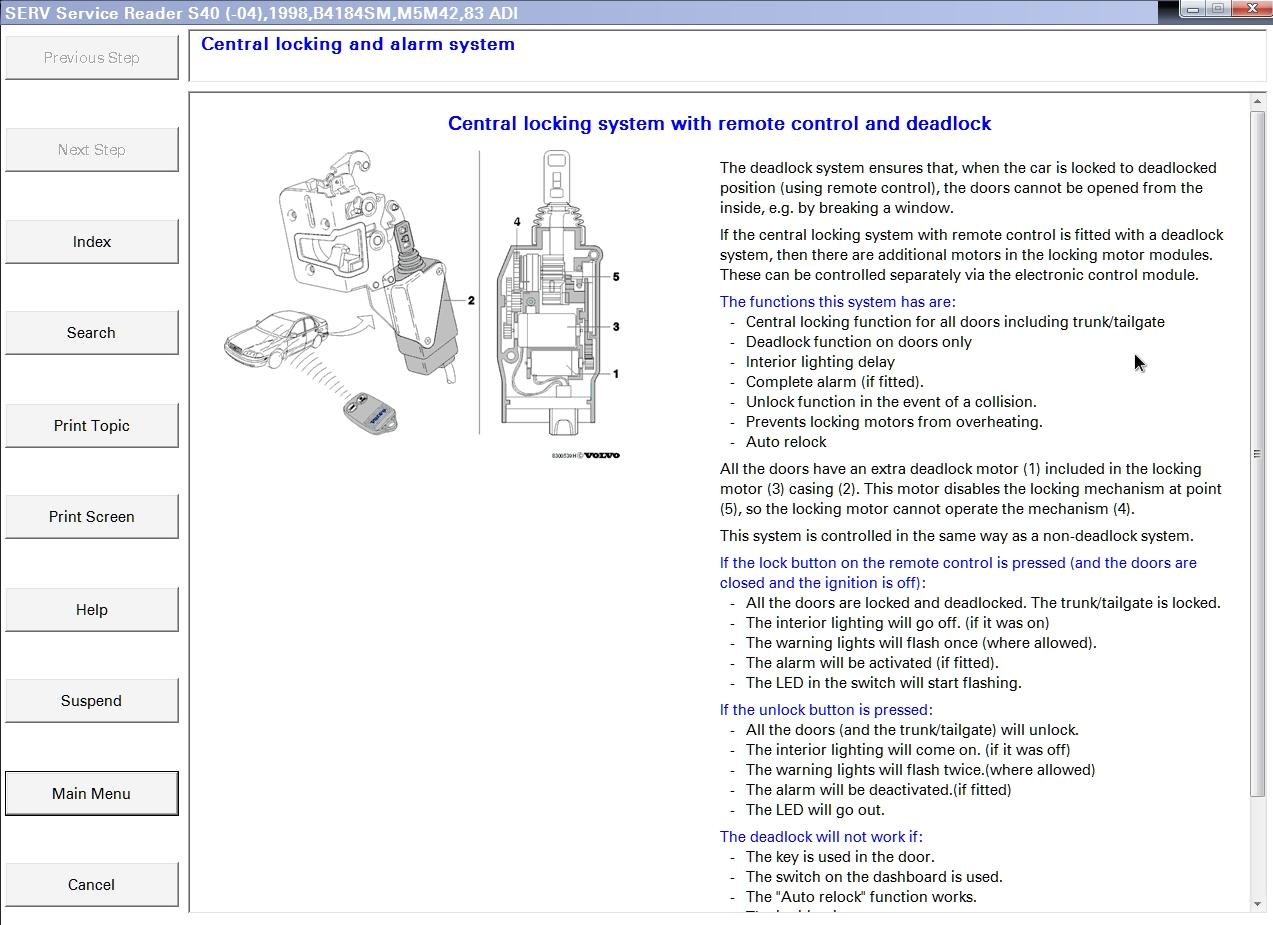
Task: Click the 'Auto relock' list item
Action: 786,442
